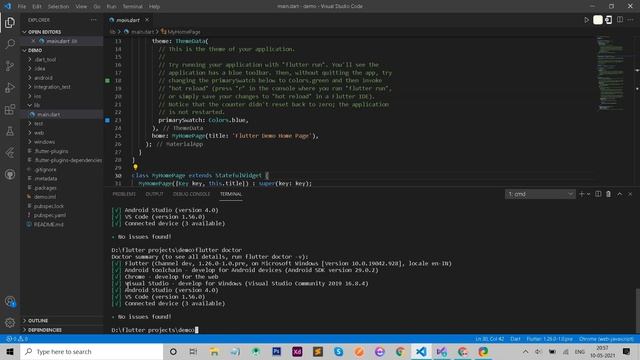Open the Help menu
The height and width of the screenshot is (360, 640).
click(x=154, y=6)
